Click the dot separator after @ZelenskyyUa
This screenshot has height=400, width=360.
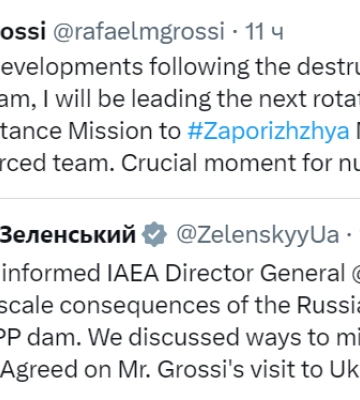click(349, 235)
